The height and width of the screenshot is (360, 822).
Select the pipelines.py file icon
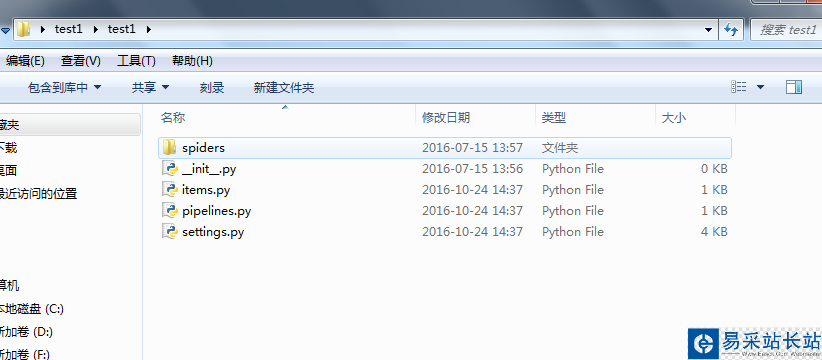pyautogui.click(x=169, y=211)
